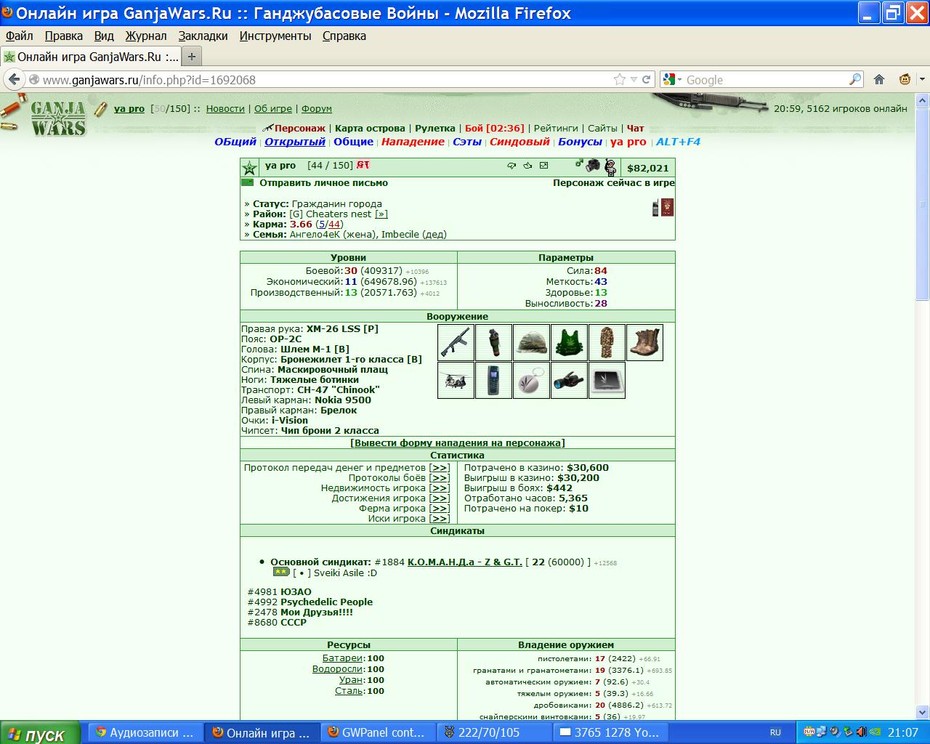The width and height of the screenshot is (930, 744).
Task: Click Вывести форму нападения на персонажа
Action: click(x=457, y=443)
